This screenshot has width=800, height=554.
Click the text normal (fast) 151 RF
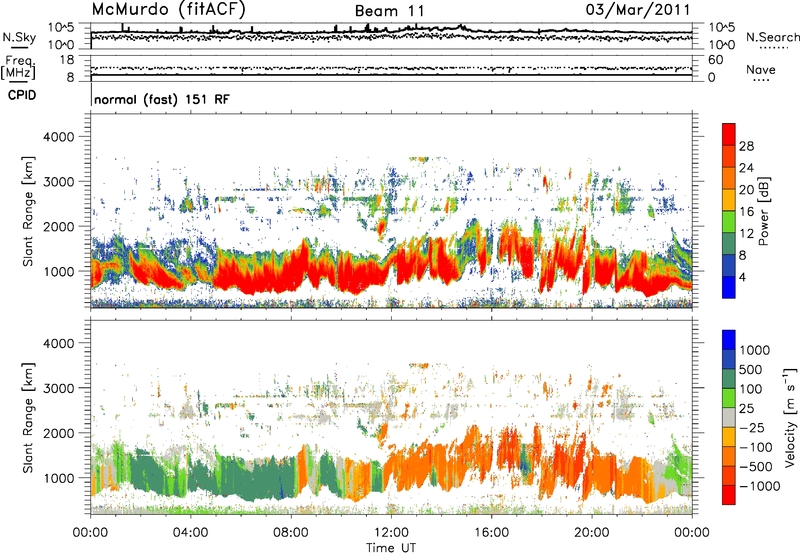coord(162,99)
